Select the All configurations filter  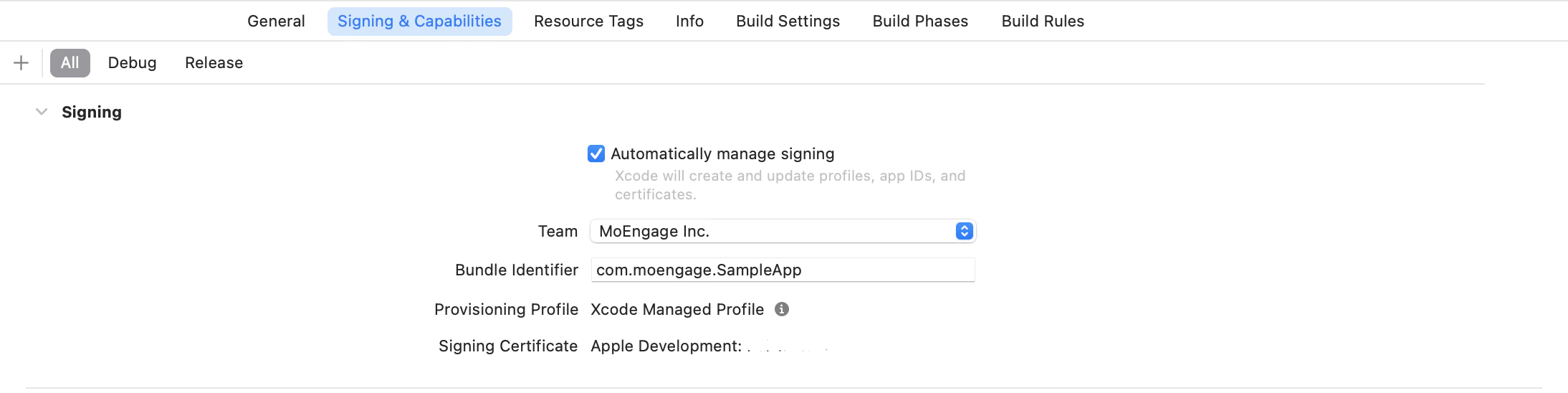coord(70,63)
